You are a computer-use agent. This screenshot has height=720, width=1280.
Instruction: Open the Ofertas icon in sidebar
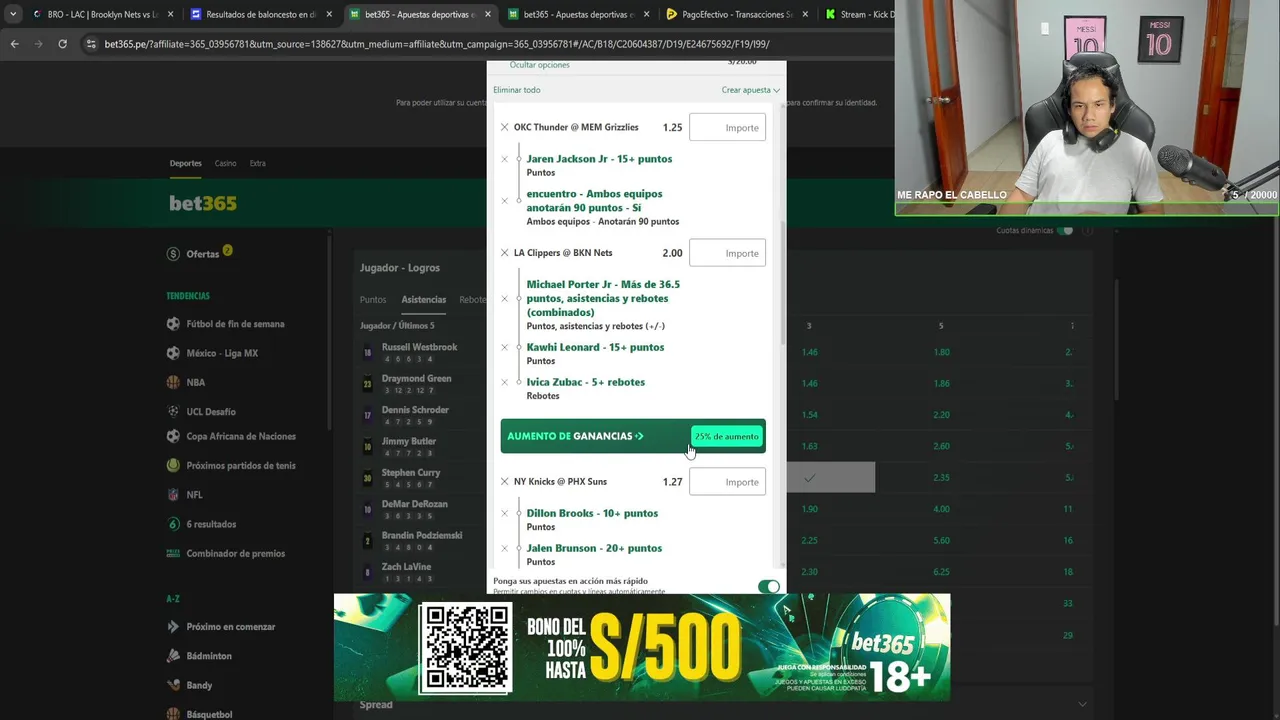tap(173, 254)
